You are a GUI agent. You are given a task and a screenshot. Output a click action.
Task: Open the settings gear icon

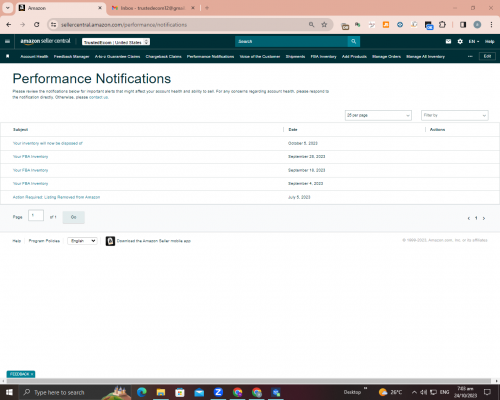[x=460, y=41]
